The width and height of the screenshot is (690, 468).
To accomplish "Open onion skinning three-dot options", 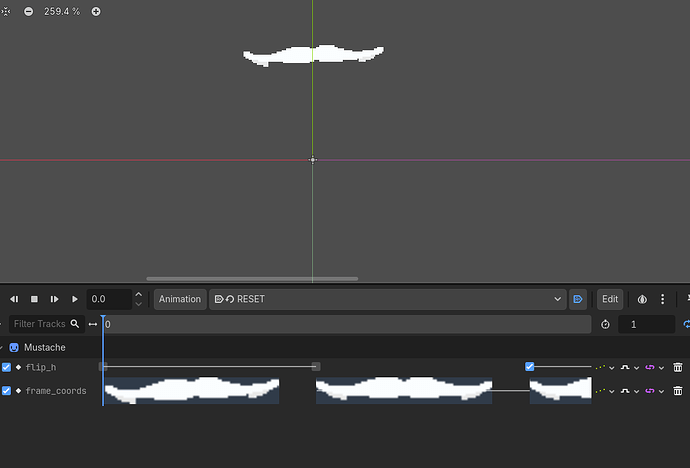I will (662, 299).
